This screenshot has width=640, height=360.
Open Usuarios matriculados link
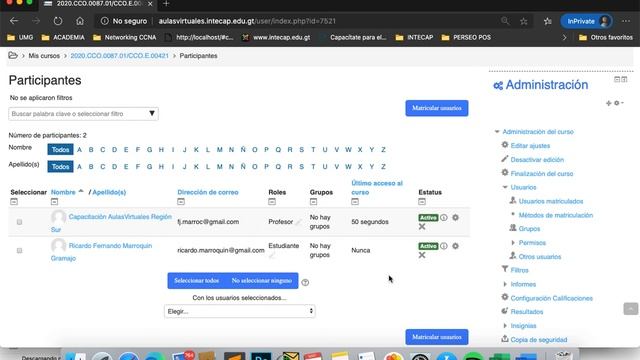tap(551, 201)
